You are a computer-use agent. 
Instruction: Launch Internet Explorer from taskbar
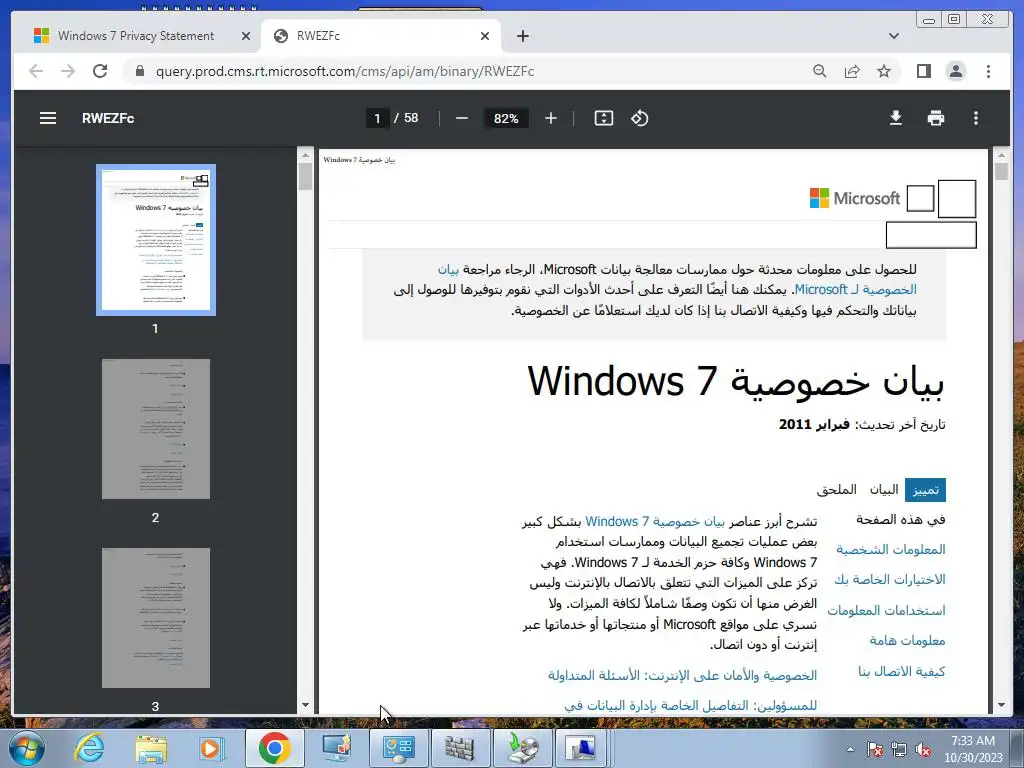[89, 748]
